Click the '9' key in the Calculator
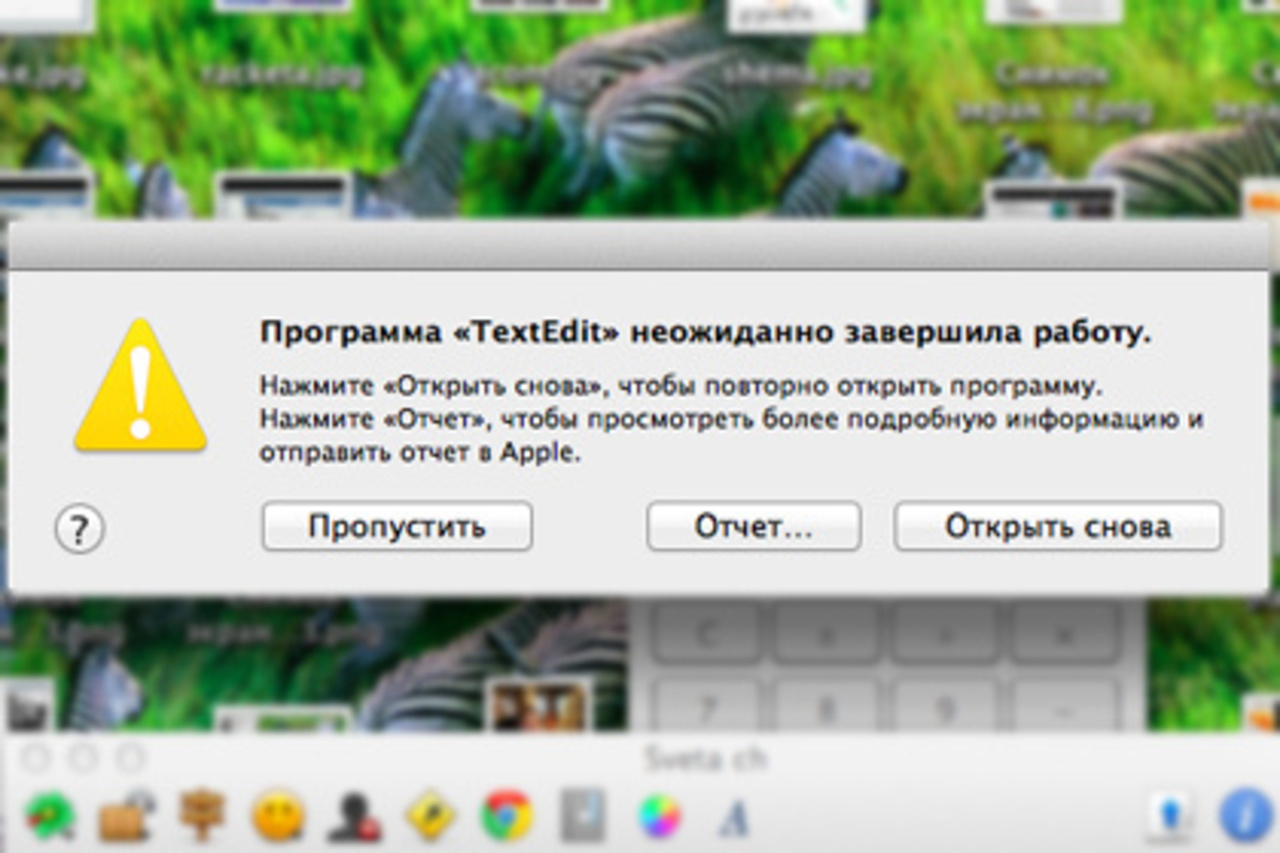 tap(945, 706)
